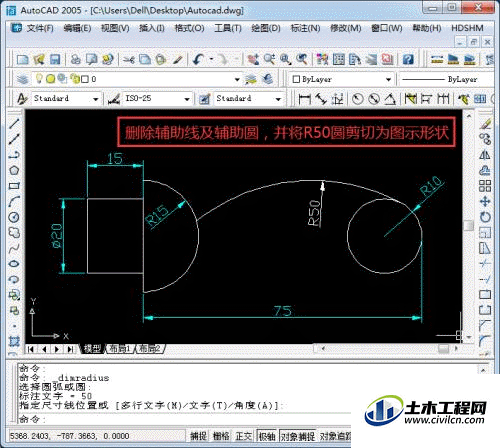Open the 修改(M) menu
The width and height of the screenshot is (500, 448).
(346, 28)
